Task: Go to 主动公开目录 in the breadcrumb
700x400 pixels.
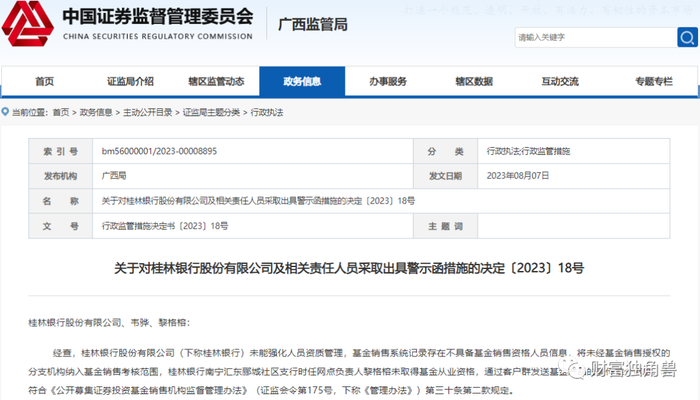Action: click(148, 112)
